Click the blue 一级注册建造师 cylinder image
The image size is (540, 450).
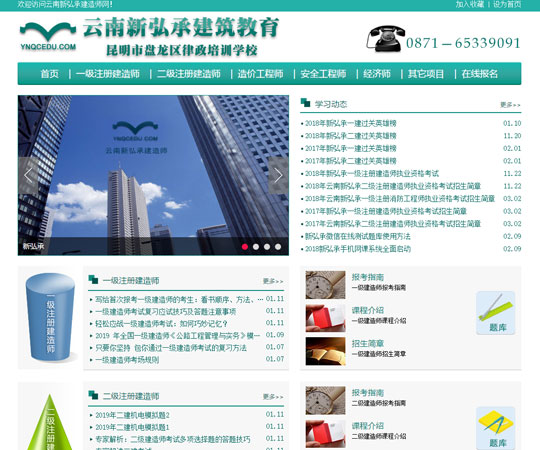50,317
